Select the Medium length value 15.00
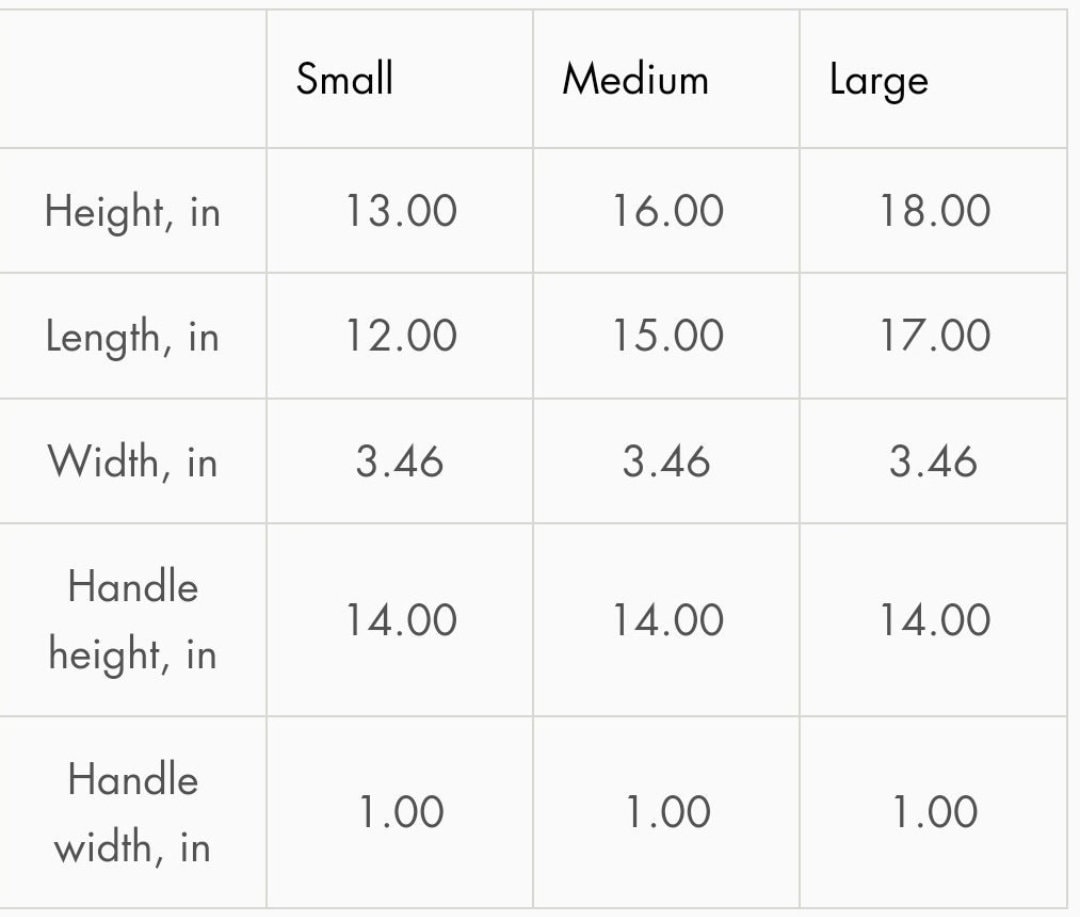This screenshot has height=917, width=1080. point(668,336)
